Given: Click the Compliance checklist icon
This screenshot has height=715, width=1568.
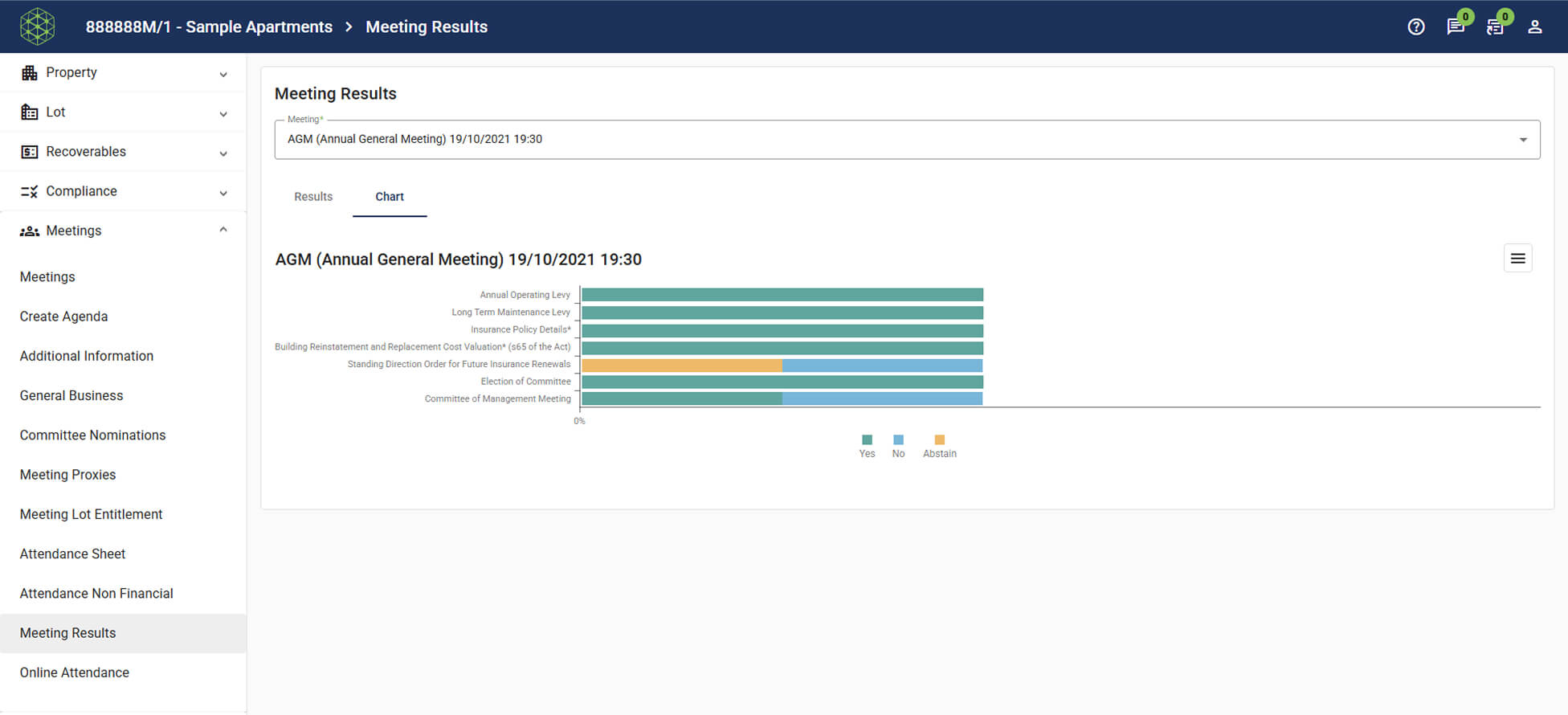Looking at the screenshot, I should [30, 191].
